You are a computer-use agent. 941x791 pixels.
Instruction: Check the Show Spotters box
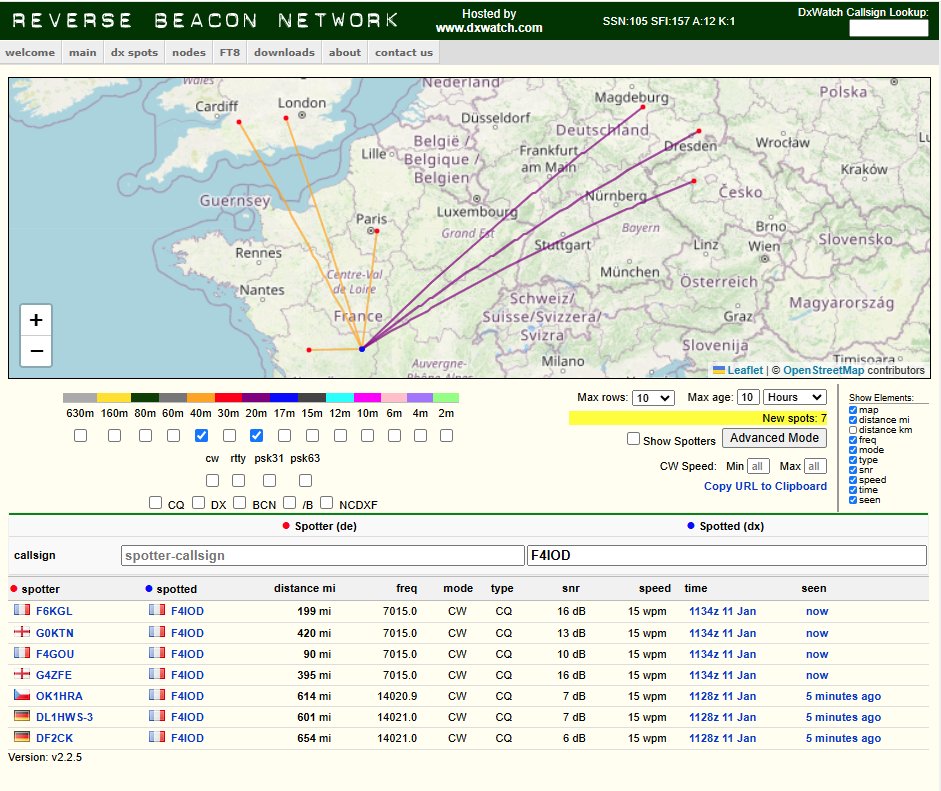[x=633, y=439]
